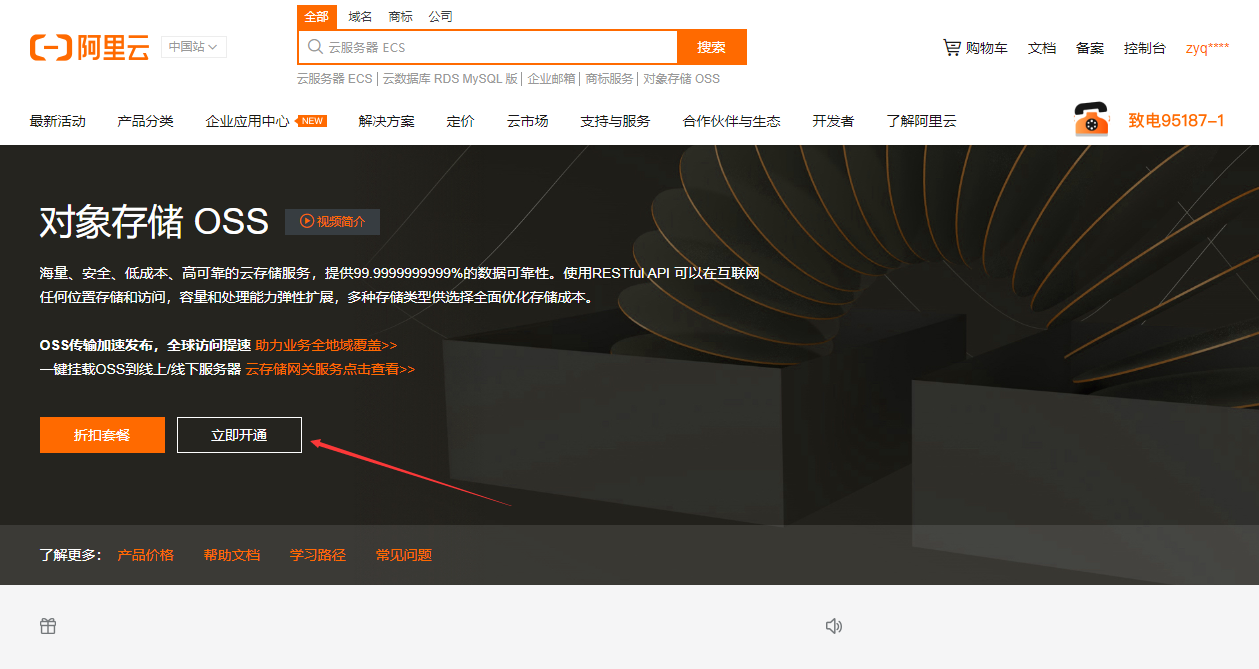Open the 帮助文档 link
Image resolution: width=1259 pixels, height=669 pixels.
(232, 555)
